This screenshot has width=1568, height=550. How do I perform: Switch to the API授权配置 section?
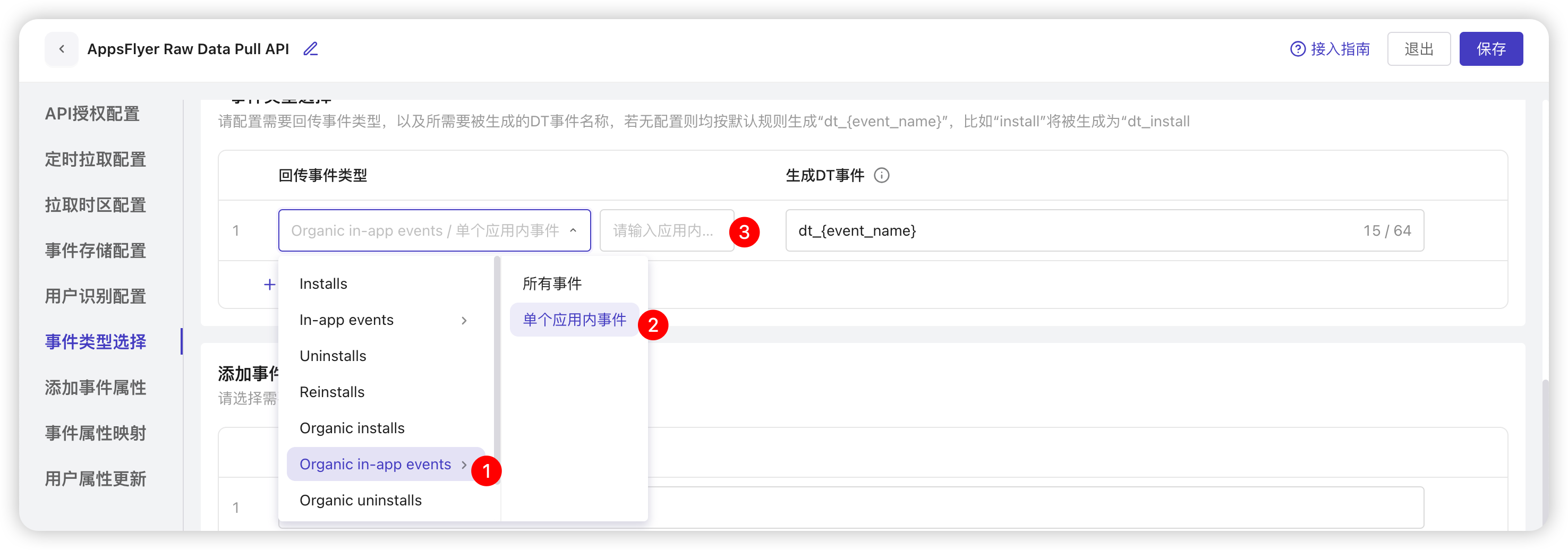(x=92, y=114)
